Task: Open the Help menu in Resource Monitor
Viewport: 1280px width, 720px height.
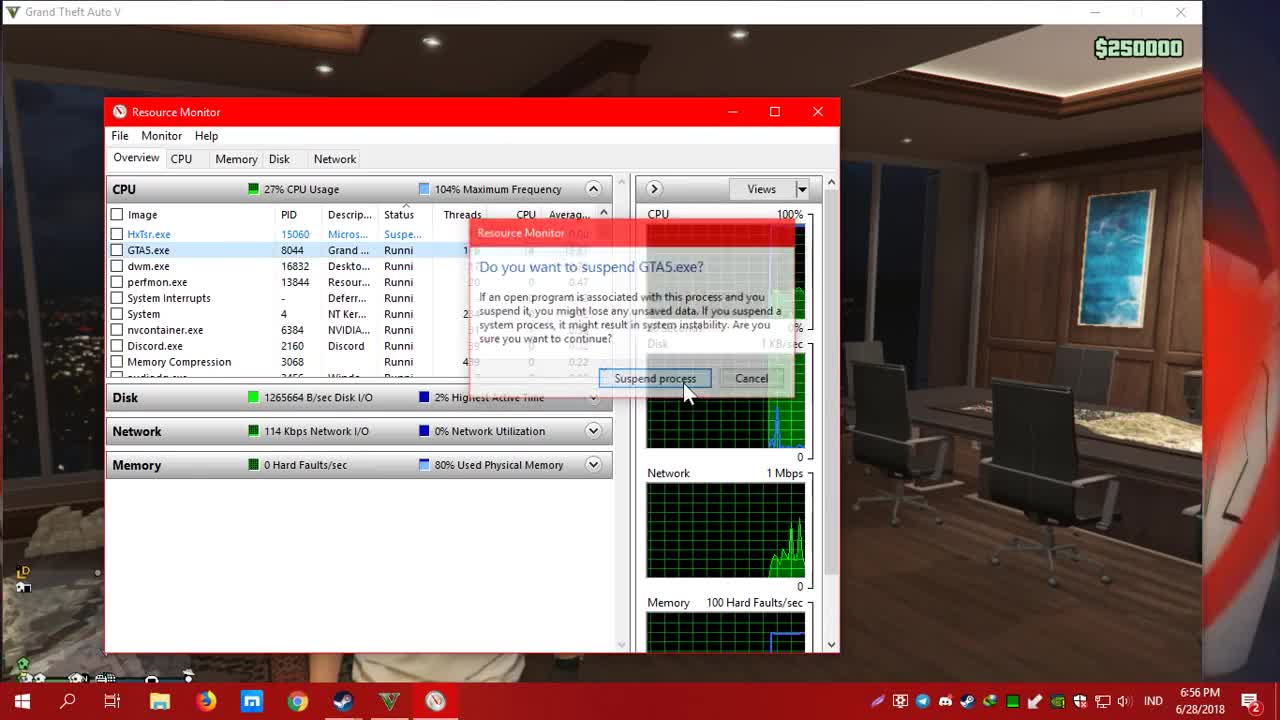Action: point(206,136)
